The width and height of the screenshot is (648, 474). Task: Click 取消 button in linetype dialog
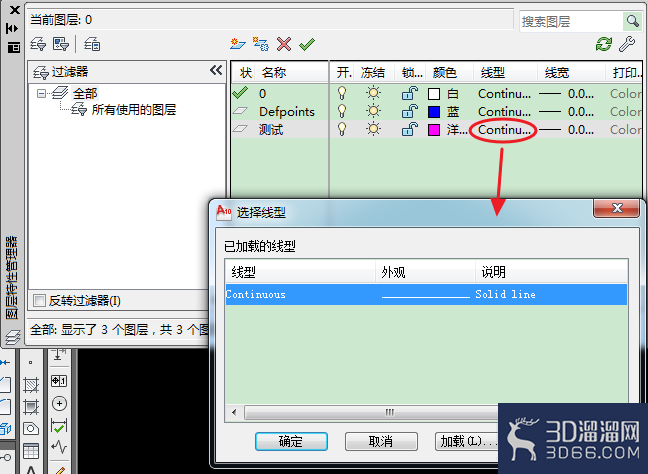pos(381,441)
